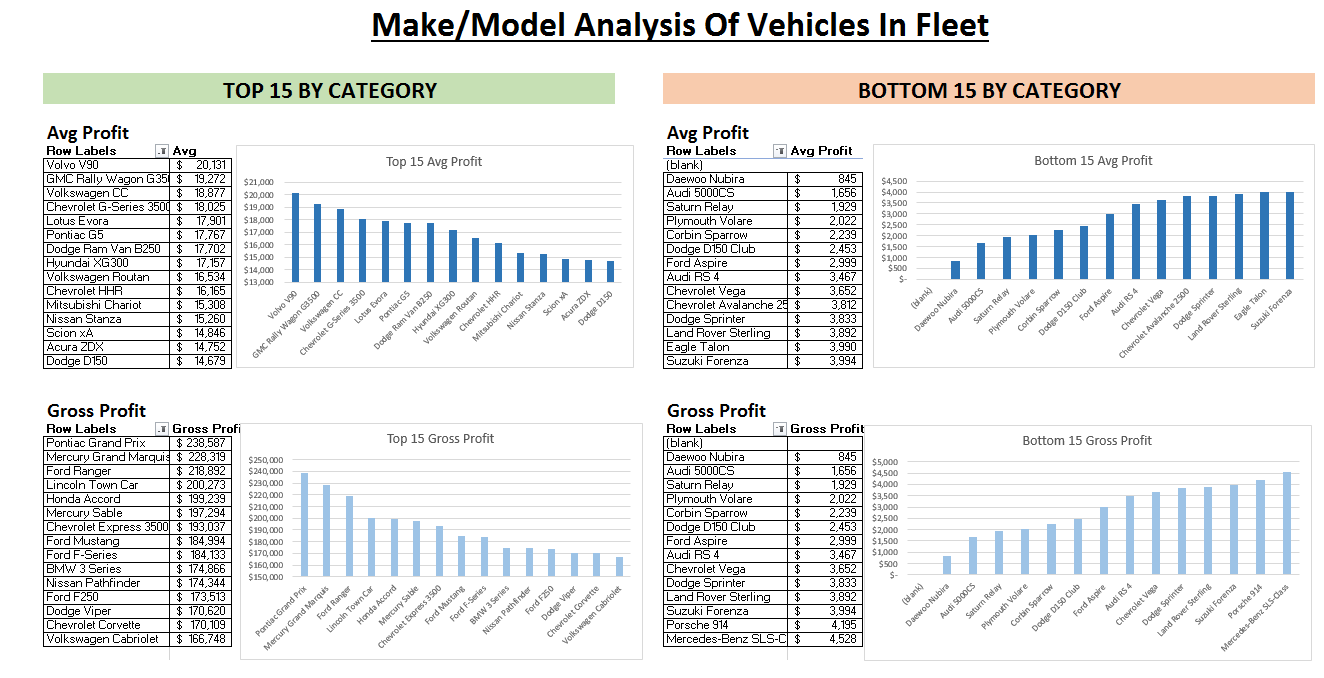Open Row Labels filter in Top 15 Avg Profit table
The height and width of the screenshot is (678, 1324).
tap(162, 151)
